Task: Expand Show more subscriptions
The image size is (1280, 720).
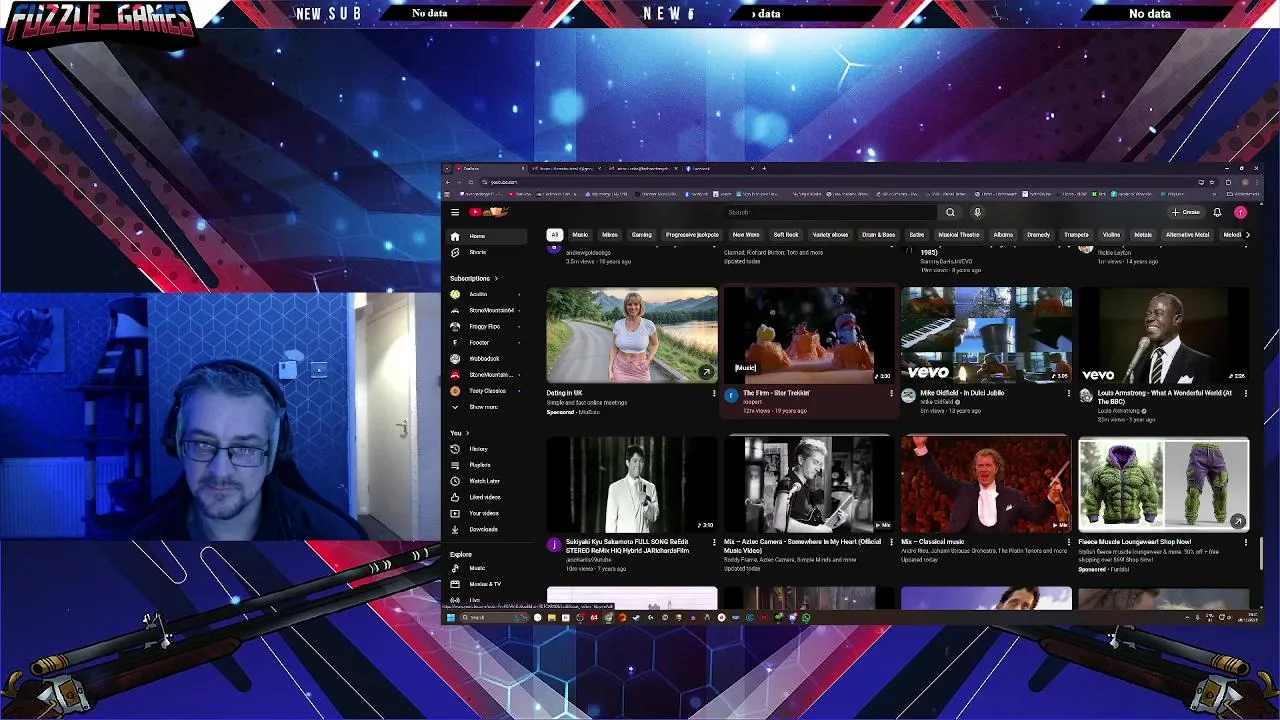Action: click(x=486, y=407)
